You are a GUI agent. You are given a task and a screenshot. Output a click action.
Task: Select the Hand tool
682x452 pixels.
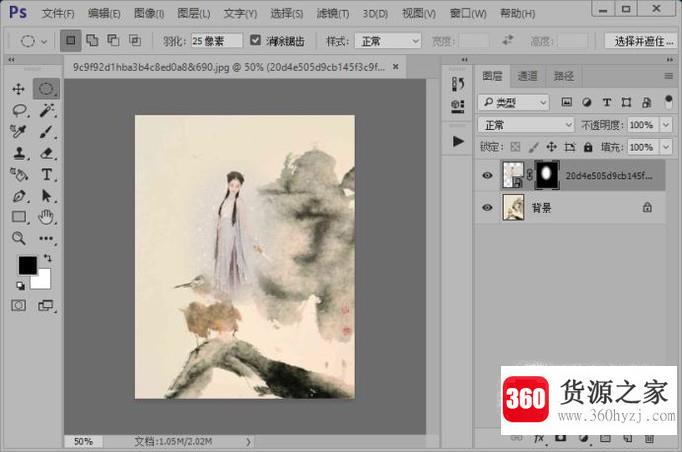46,216
